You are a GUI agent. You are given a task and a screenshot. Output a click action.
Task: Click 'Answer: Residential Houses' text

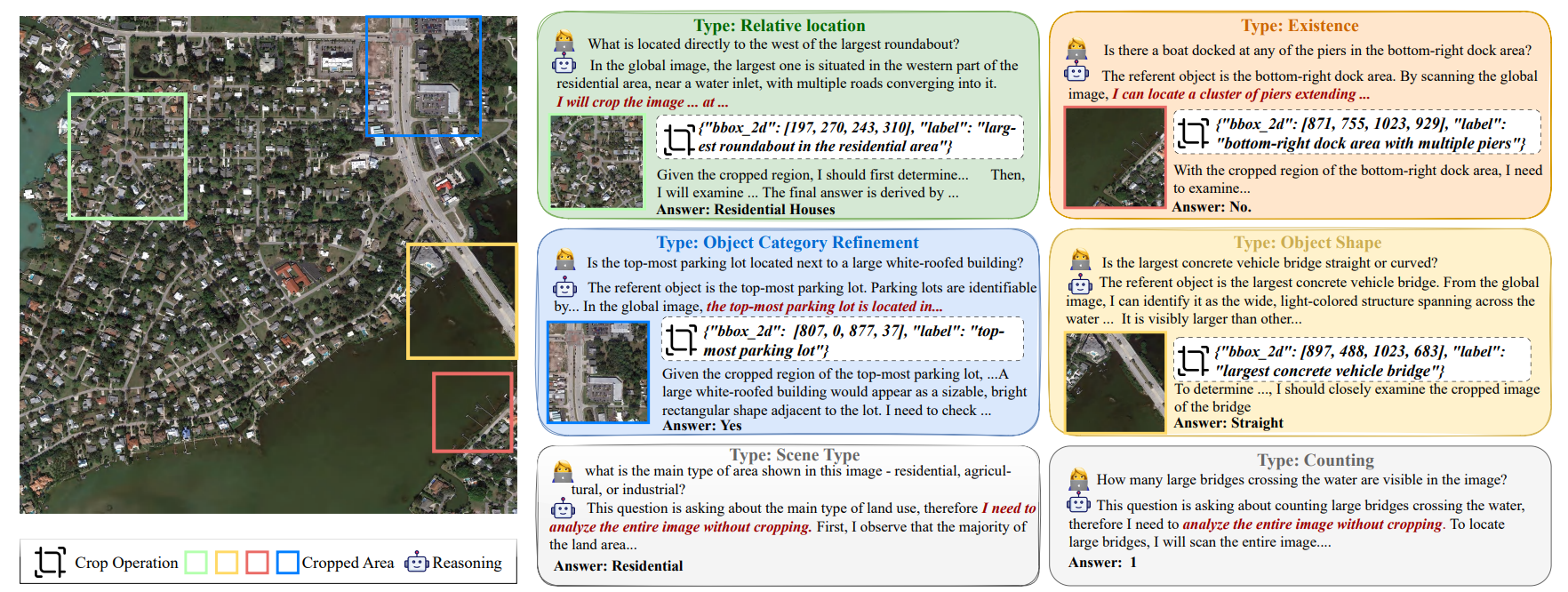745,210
